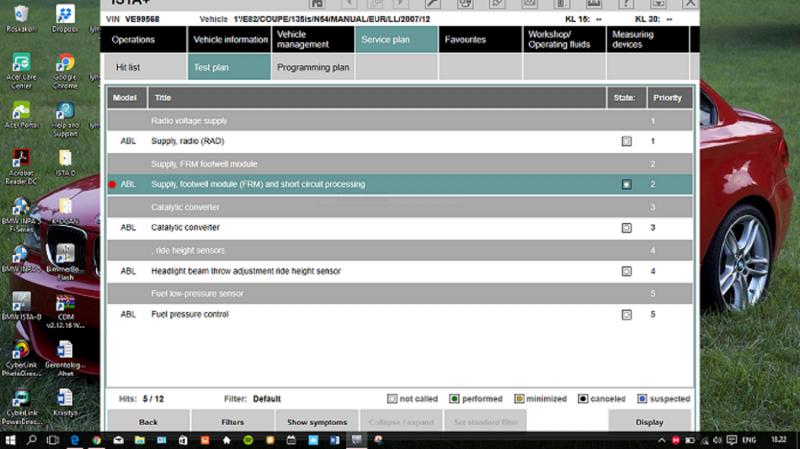The width and height of the screenshot is (800, 449).
Task: Open the Programming plan sub-tab
Action: [x=313, y=68]
